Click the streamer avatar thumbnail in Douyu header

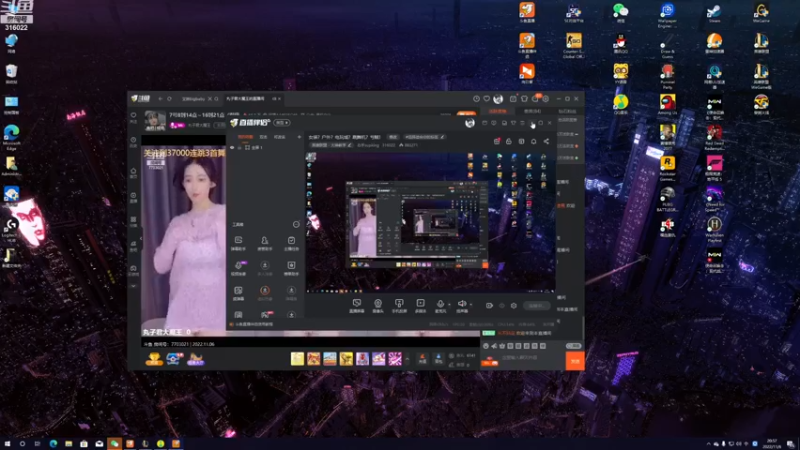coord(155,121)
